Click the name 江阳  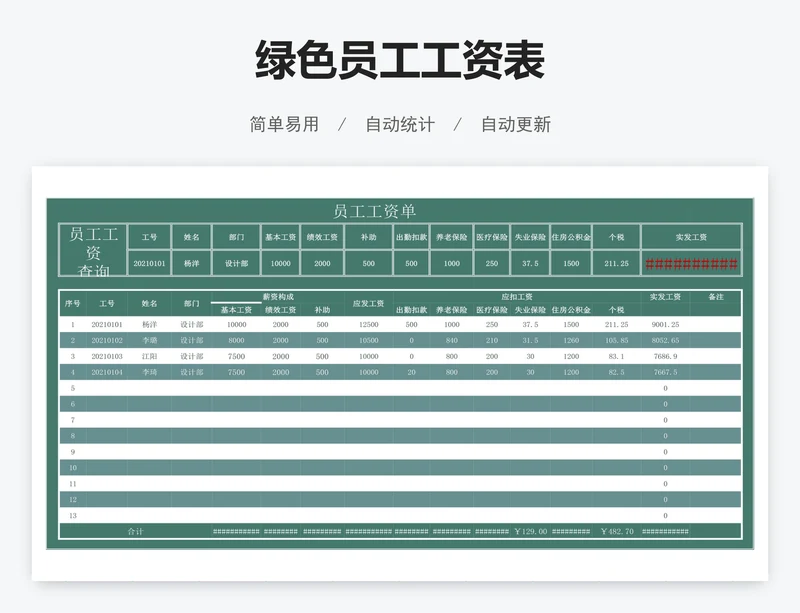pyautogui.click(x=149, y=356)
